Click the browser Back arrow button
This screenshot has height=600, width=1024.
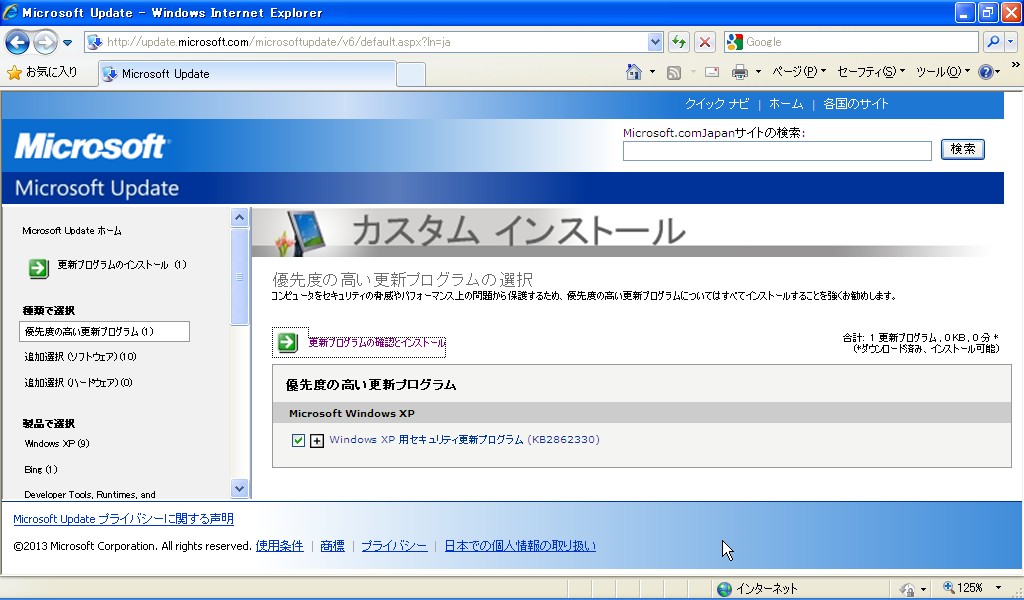click(x=17, y=42)
